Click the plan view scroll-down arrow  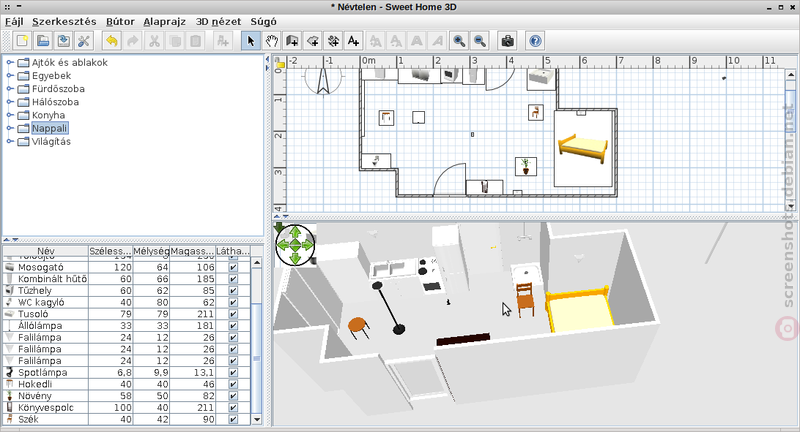click(790, 206)
